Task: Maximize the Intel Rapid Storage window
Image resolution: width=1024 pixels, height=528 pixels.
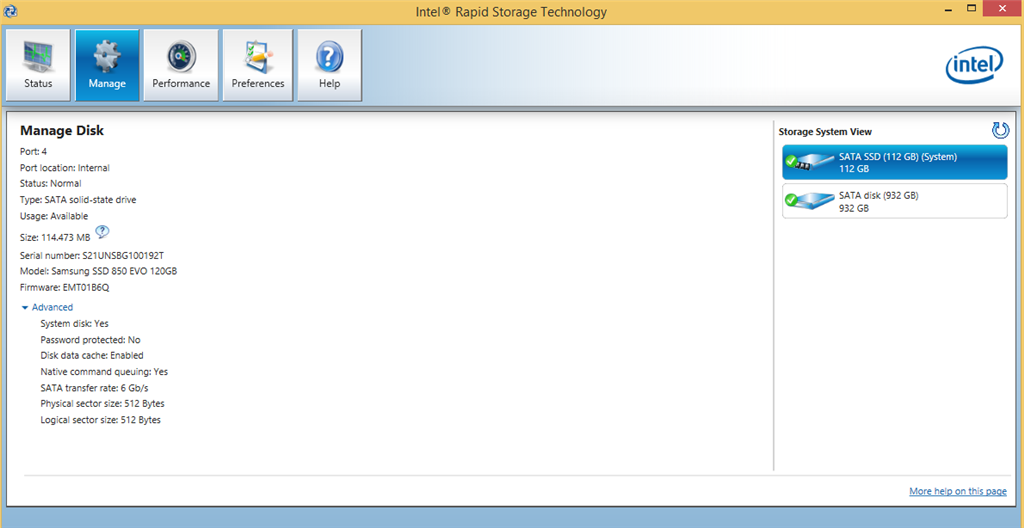Action: pos(971,8)
